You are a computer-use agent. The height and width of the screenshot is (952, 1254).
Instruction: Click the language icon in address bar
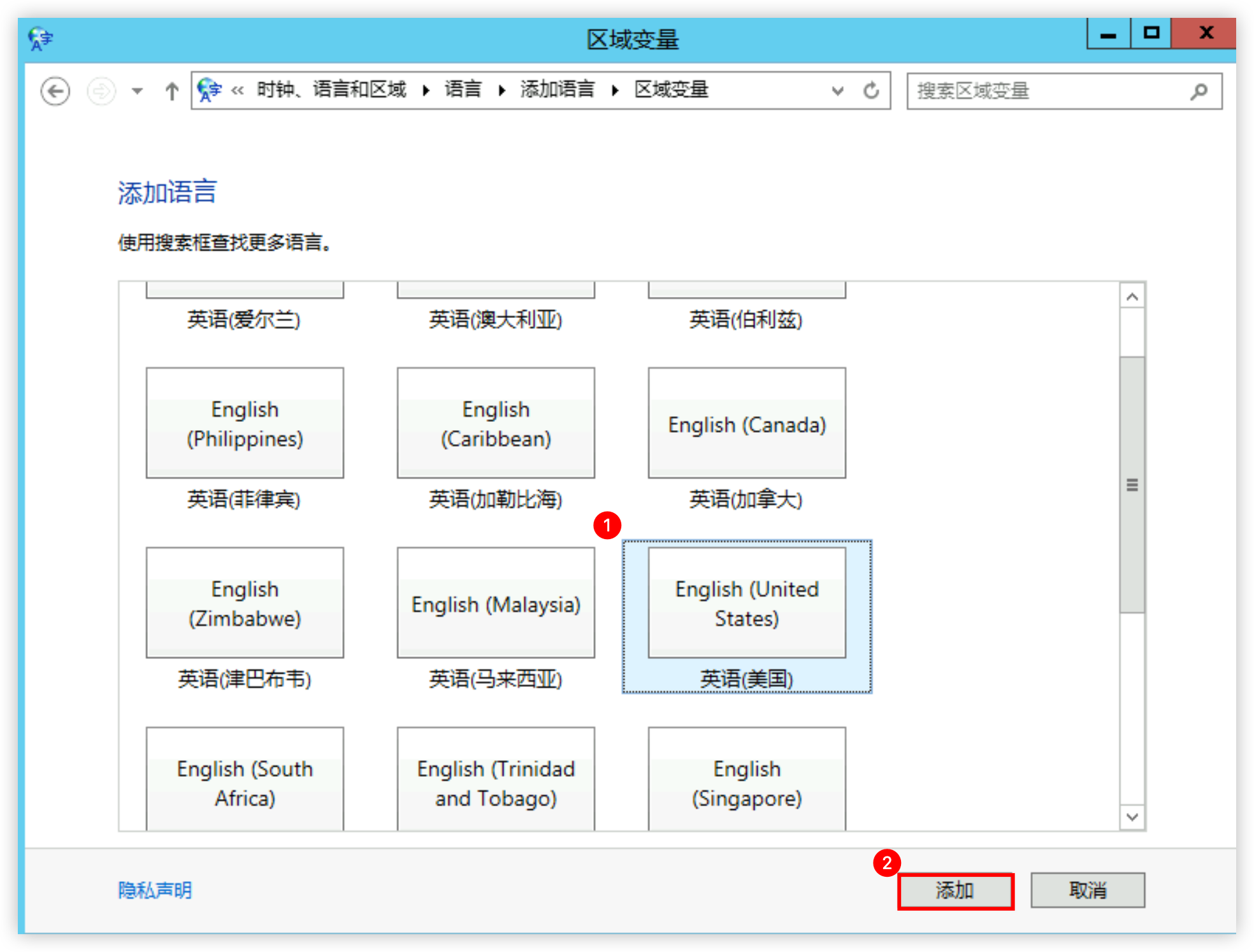point(209,90)
